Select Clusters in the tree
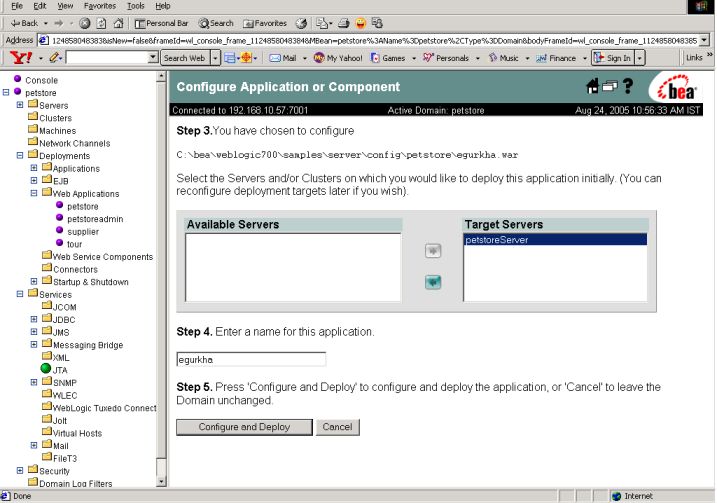The width and height of the screenshot is (717, 503). click(55, 118)
